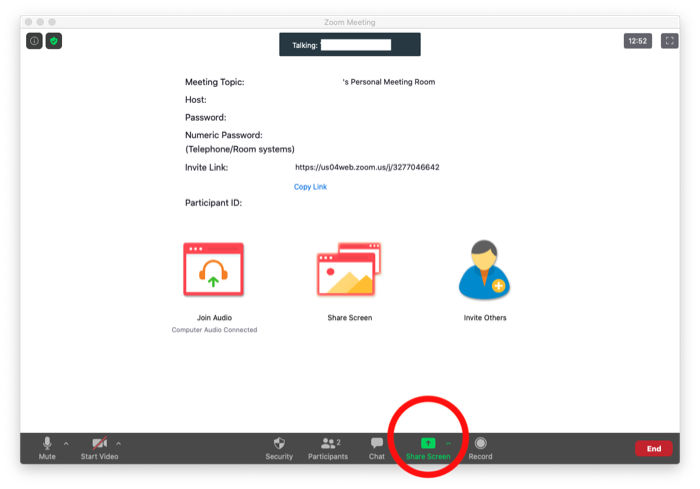Click the Share Screen label under picture icon
This screenshot has height=489, width=700.
(x=350, y=318)
